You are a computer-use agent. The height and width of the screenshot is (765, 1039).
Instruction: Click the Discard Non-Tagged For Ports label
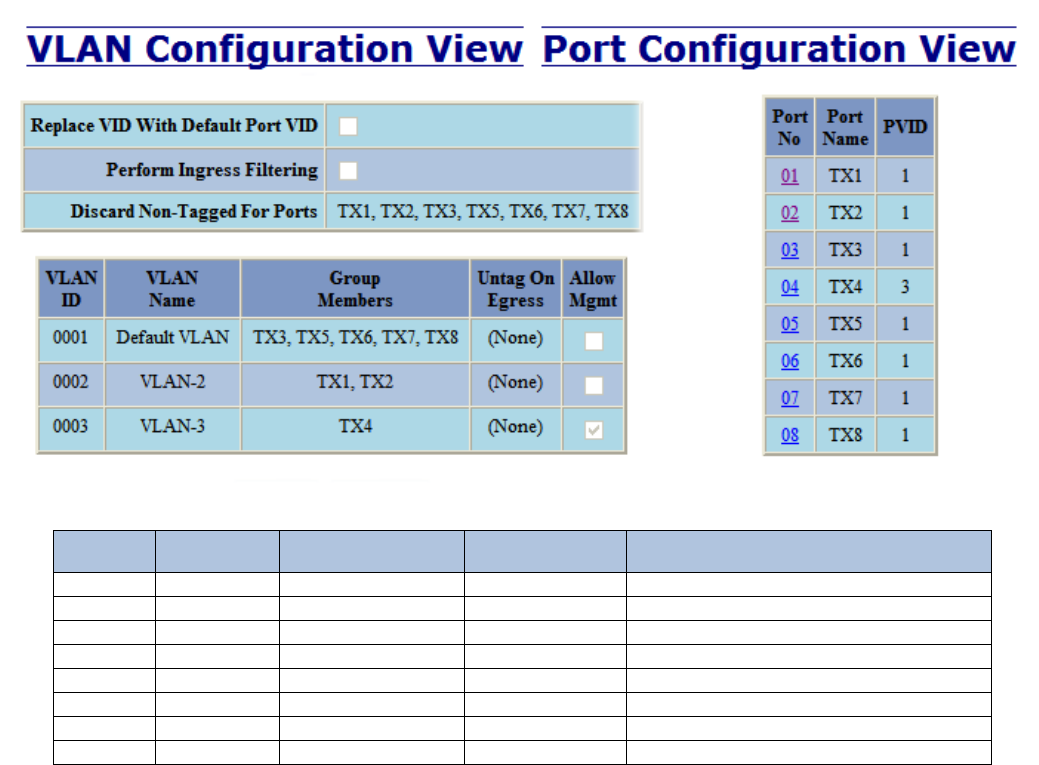click(193, 211)
